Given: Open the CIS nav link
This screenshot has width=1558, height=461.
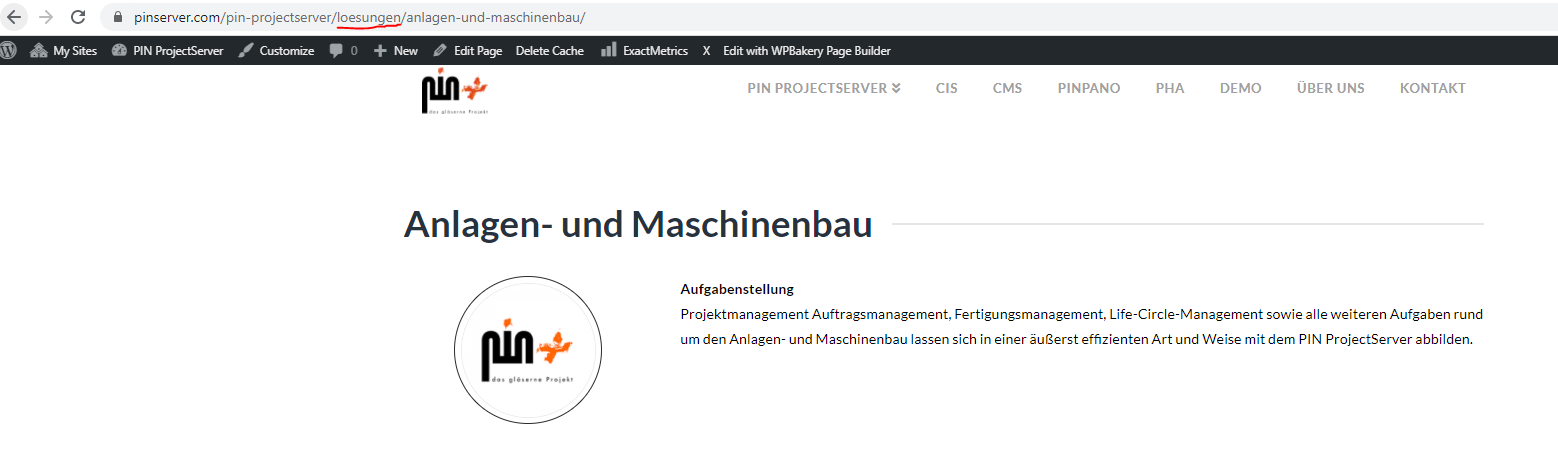Looking at the screenshot, I should tap(947, 88).
